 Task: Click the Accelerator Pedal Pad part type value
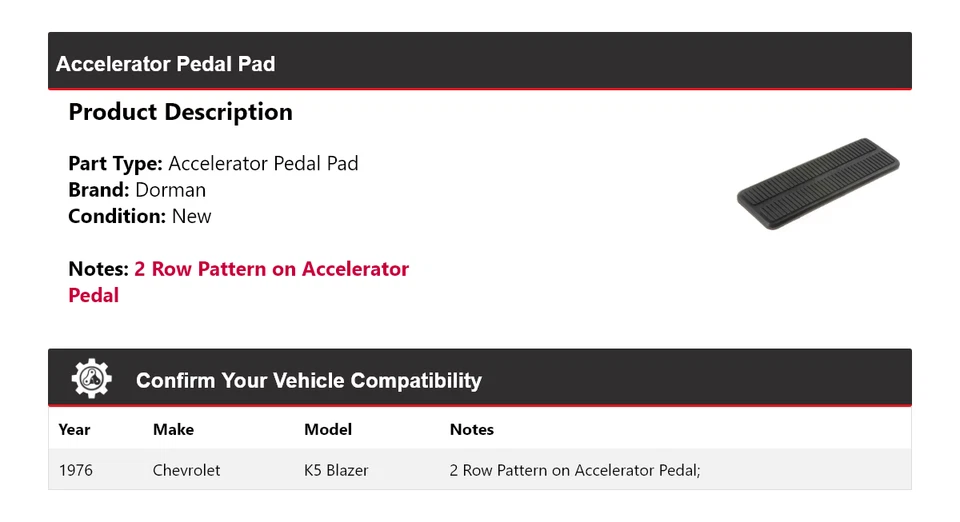coord(263,163)
